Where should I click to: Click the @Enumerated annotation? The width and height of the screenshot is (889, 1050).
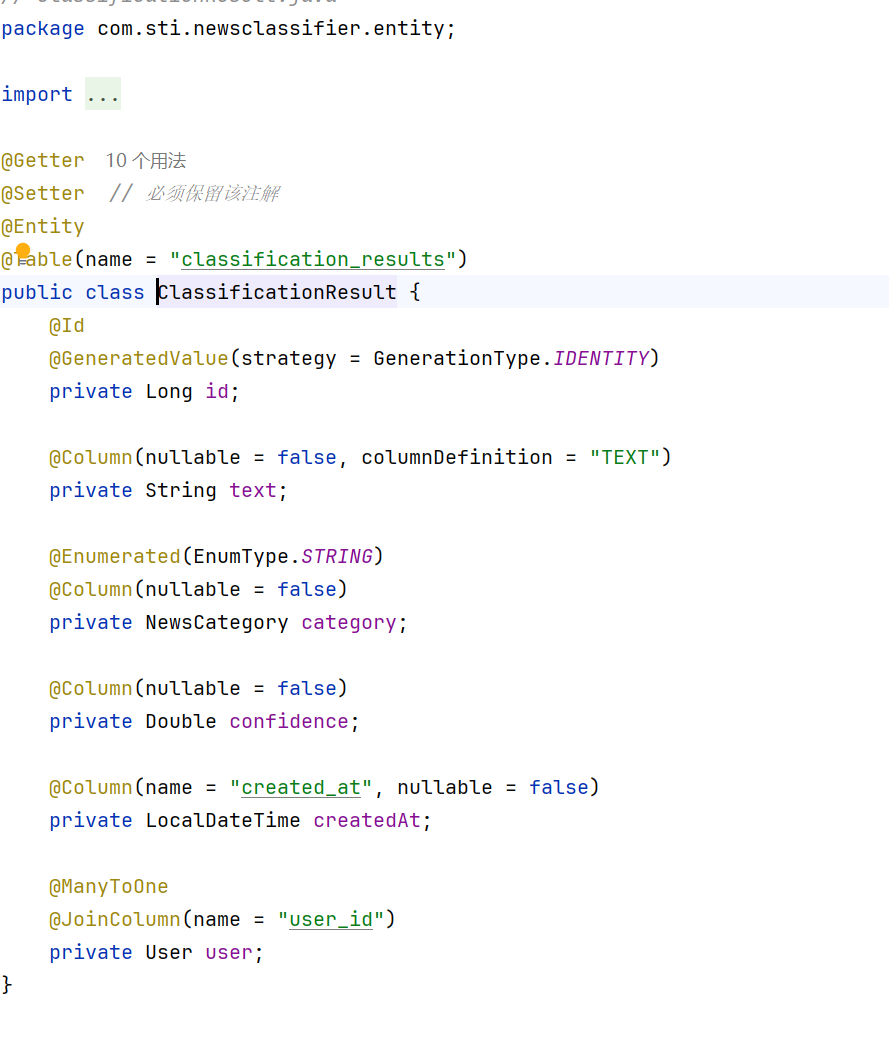click(x=115, y=556)
